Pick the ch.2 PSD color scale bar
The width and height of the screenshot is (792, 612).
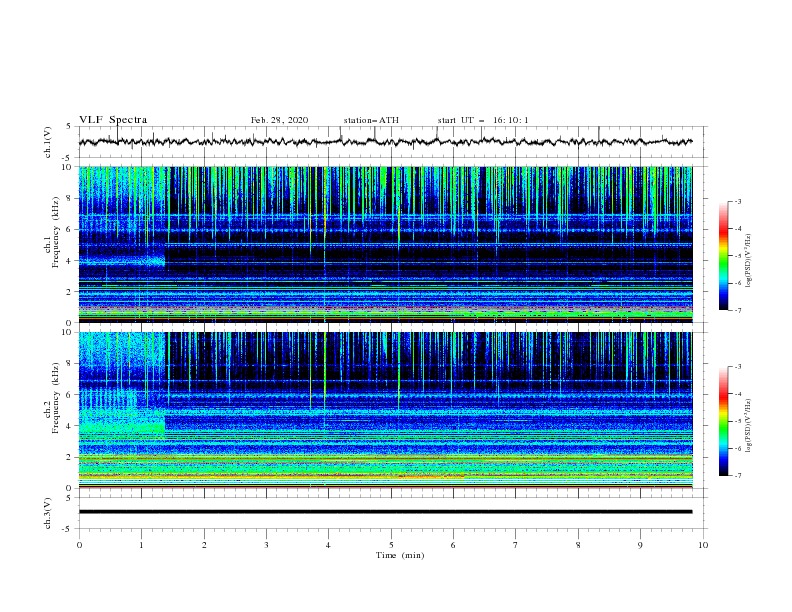point(723,421)
